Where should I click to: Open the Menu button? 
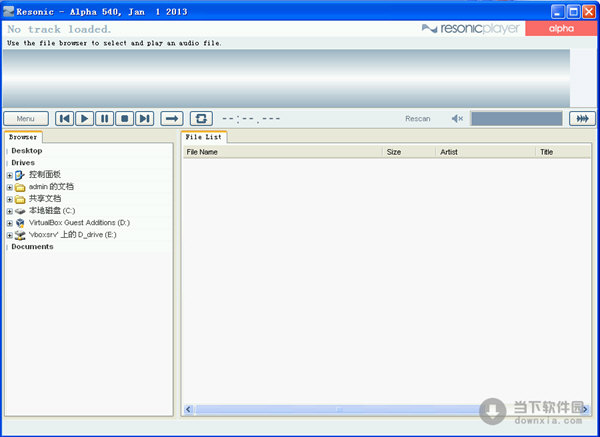(x=26, y=119)
